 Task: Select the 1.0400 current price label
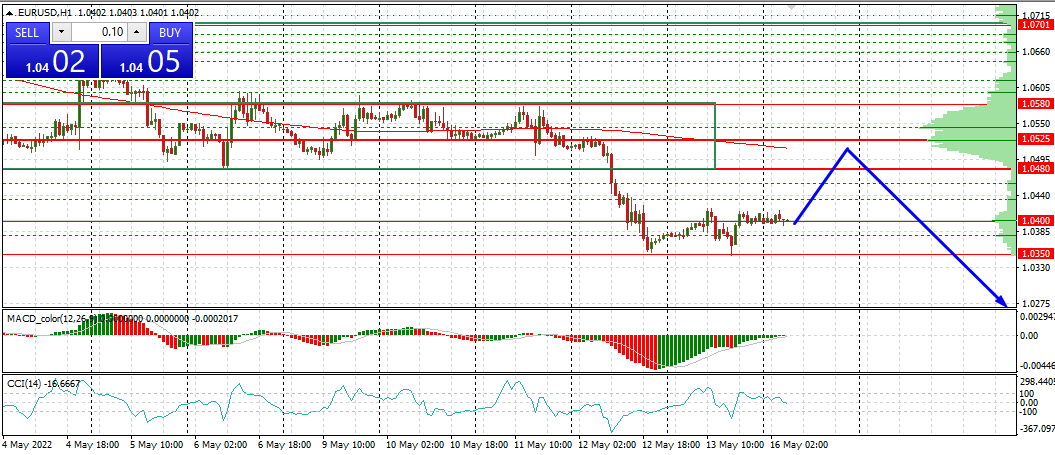coord(1034,220)
